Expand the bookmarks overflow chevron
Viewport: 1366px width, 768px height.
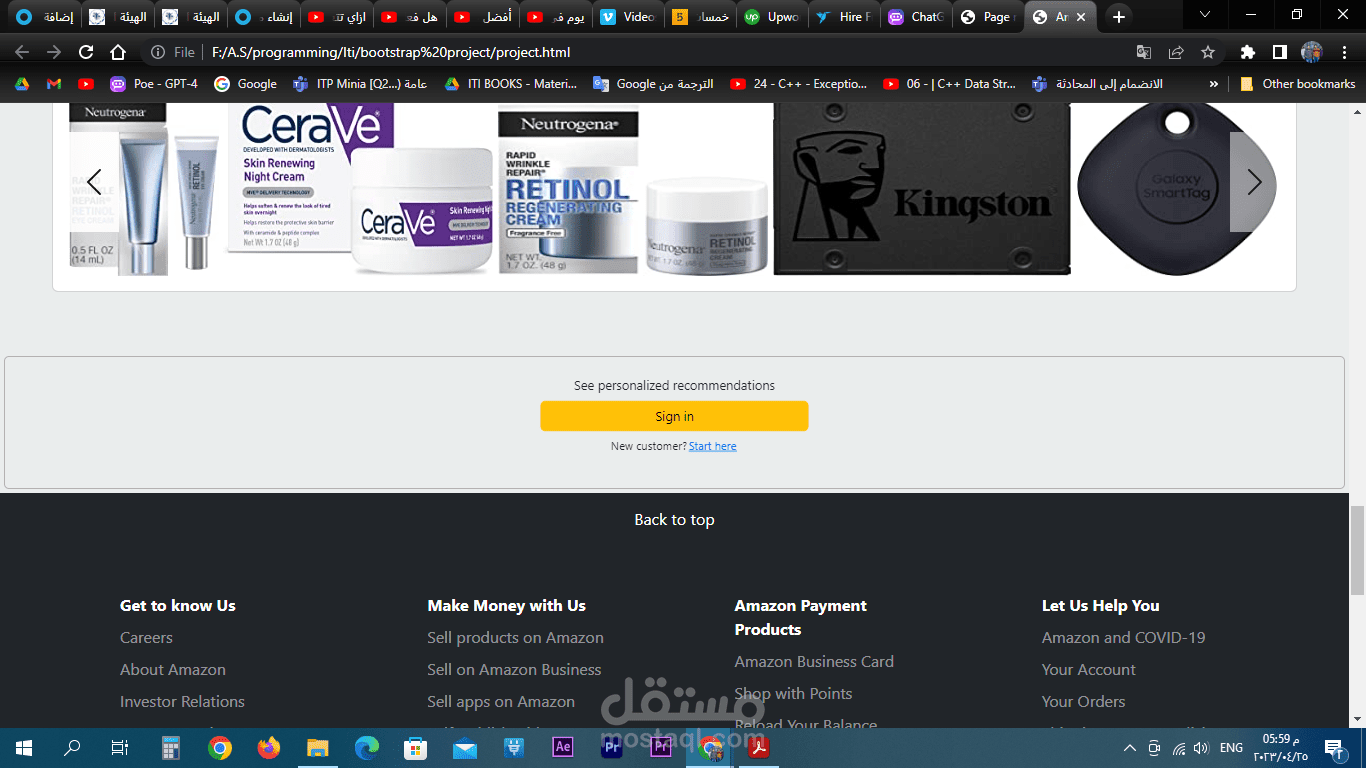pyautogui.click(x=1214, y=84)
